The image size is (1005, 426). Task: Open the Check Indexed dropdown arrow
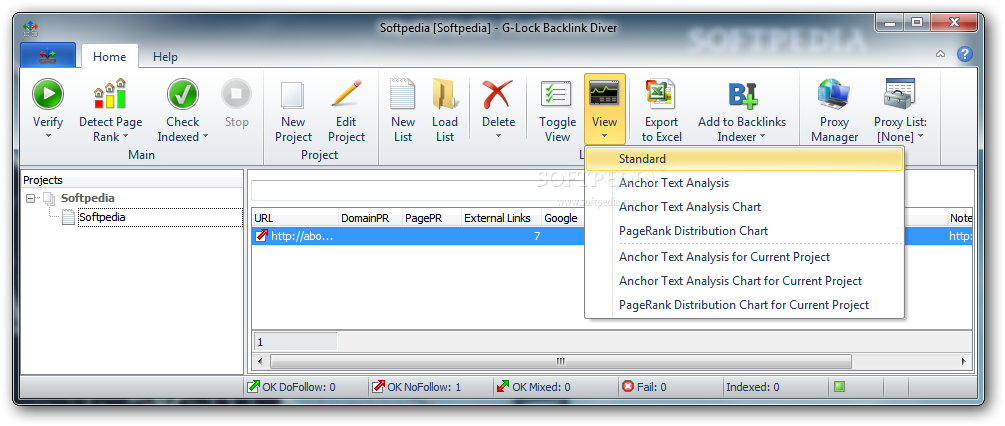coord(205,136)
